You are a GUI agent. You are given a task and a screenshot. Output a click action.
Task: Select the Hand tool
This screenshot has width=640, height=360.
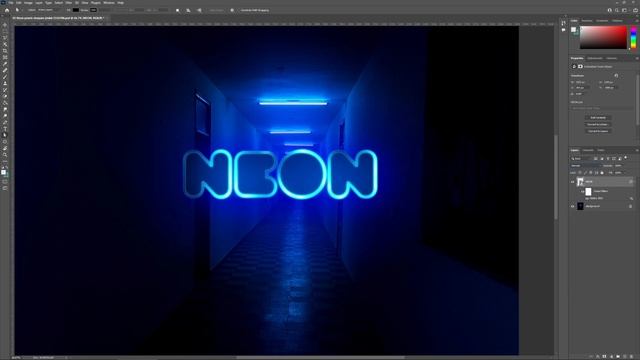click(x=5, y=148)
